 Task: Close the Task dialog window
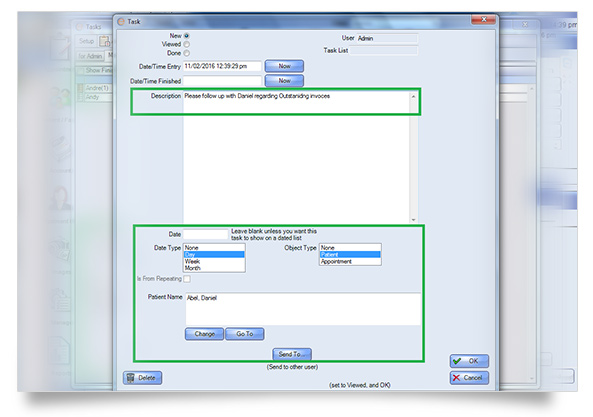(483, 20)
